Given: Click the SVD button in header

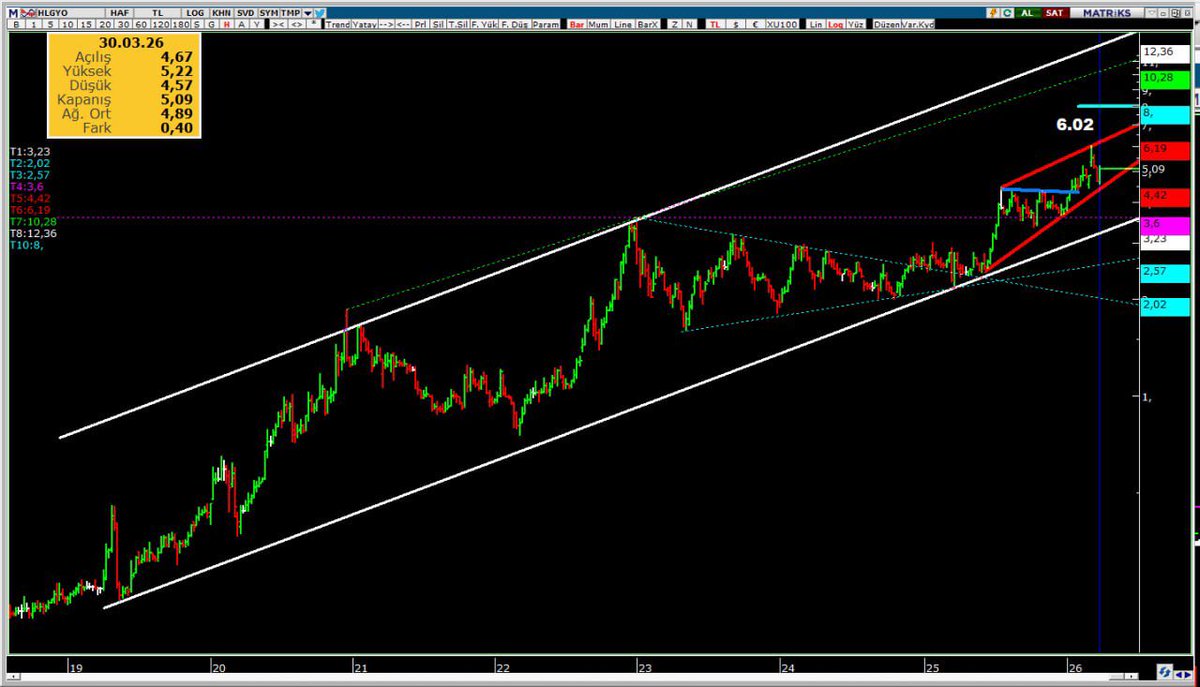Looking at the screenshot, I should (245, 12).
